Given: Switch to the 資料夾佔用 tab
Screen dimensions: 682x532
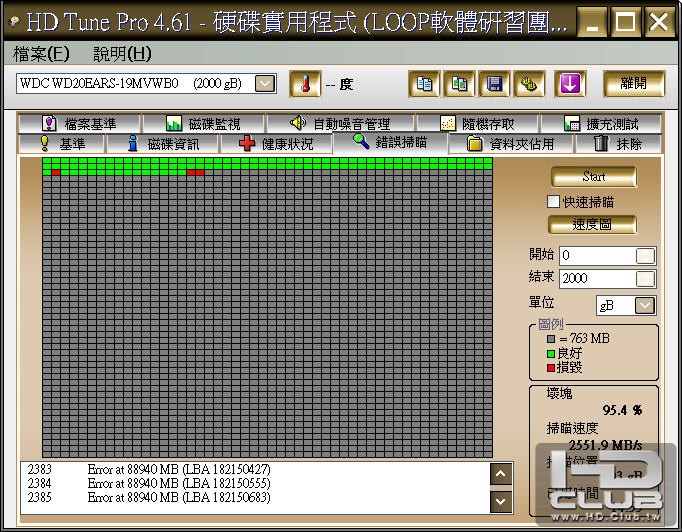Looking at the screenshot, I should pos(511,144).
